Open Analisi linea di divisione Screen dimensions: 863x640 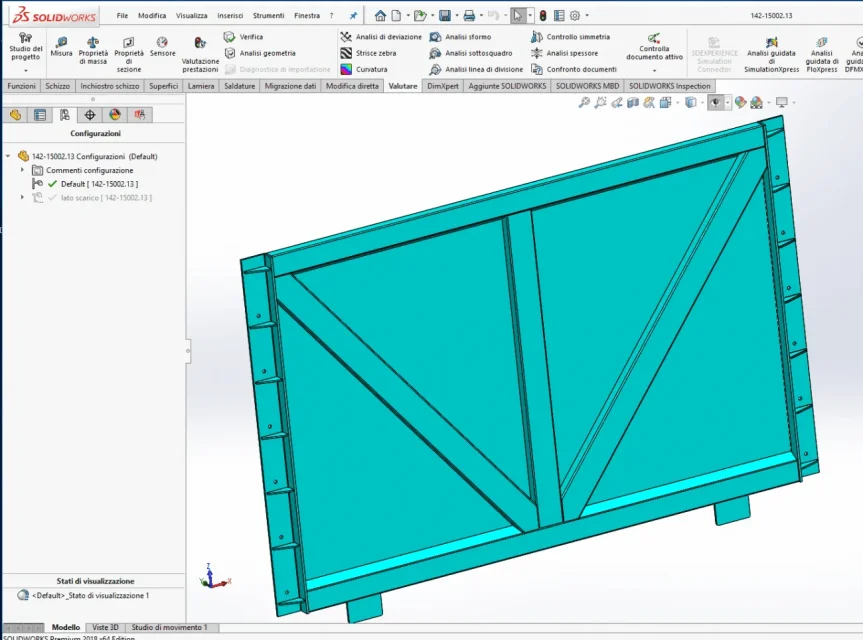(476, 69)
